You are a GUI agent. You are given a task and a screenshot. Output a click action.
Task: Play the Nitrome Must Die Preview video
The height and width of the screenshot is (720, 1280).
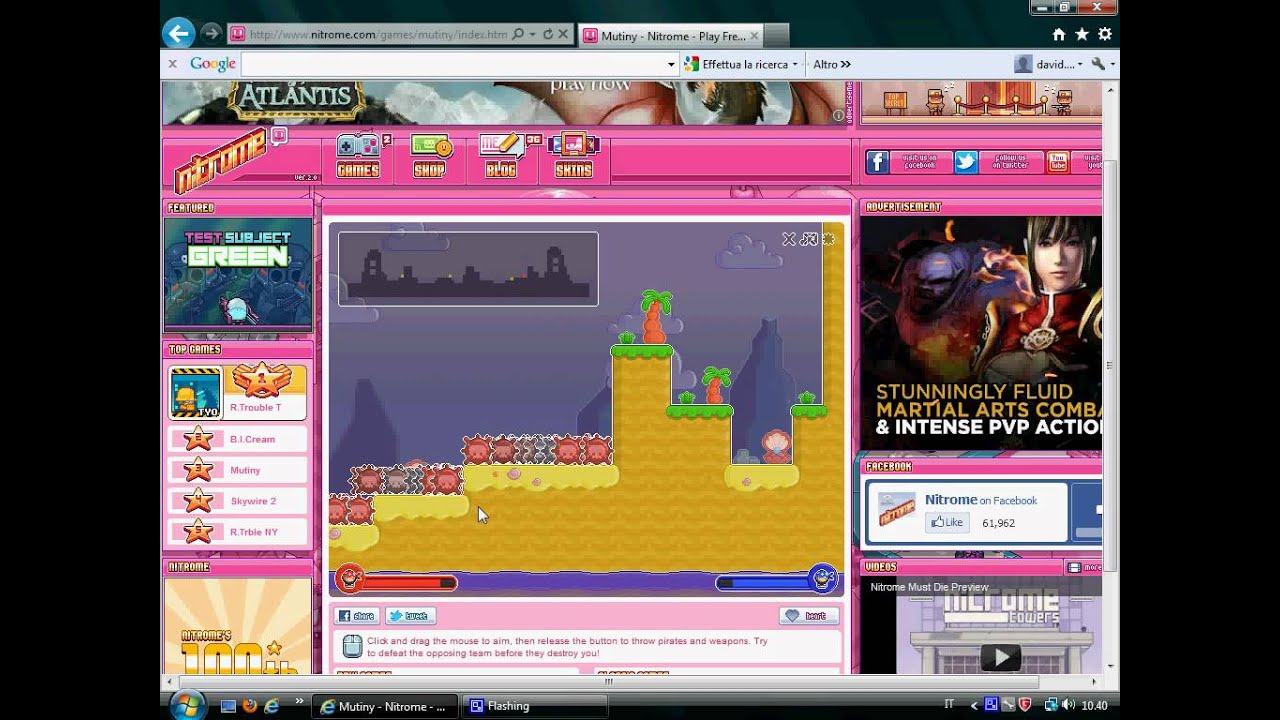coord(1000,657)
